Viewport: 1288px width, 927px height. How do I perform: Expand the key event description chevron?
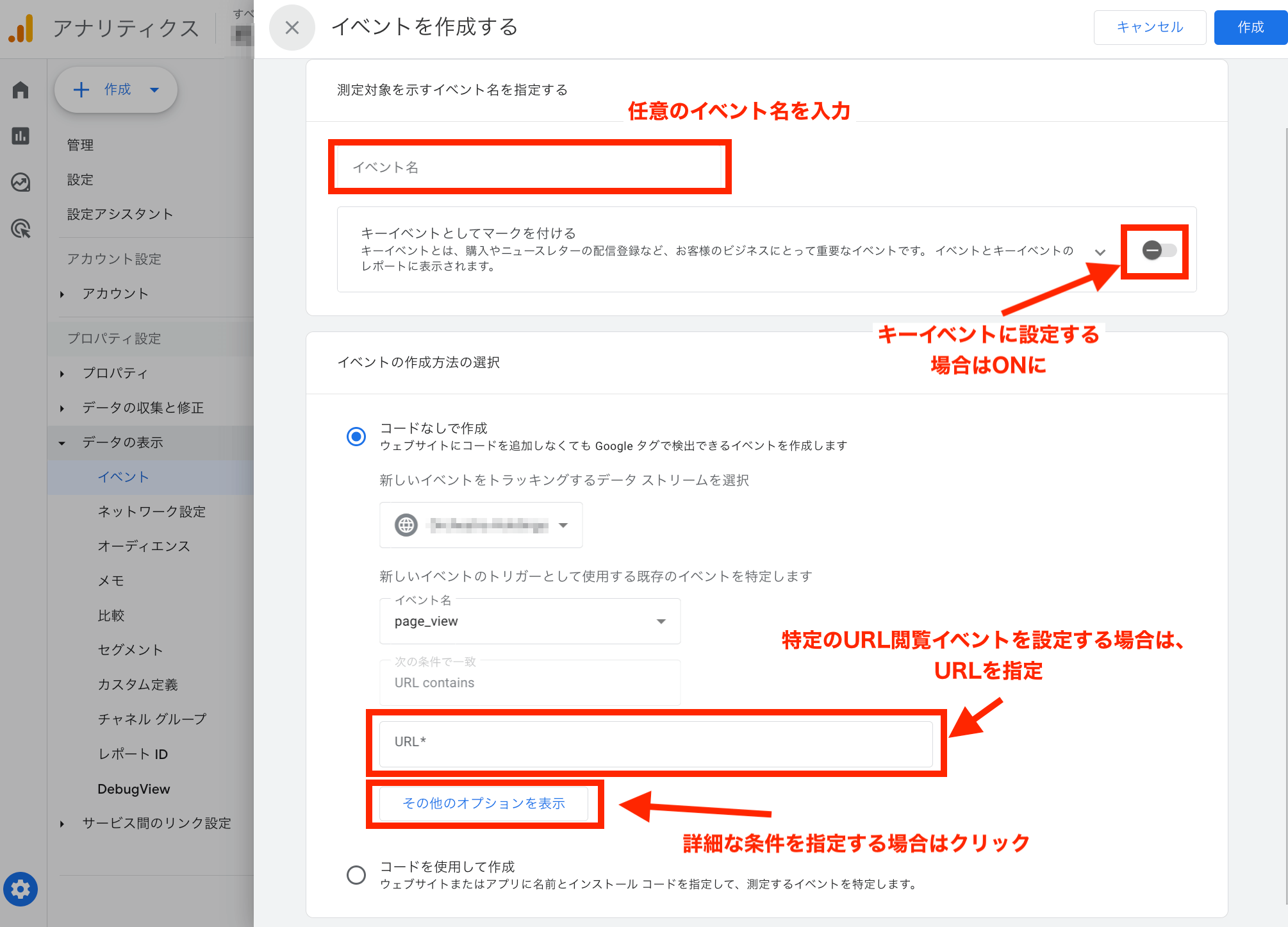(1100, 252)
